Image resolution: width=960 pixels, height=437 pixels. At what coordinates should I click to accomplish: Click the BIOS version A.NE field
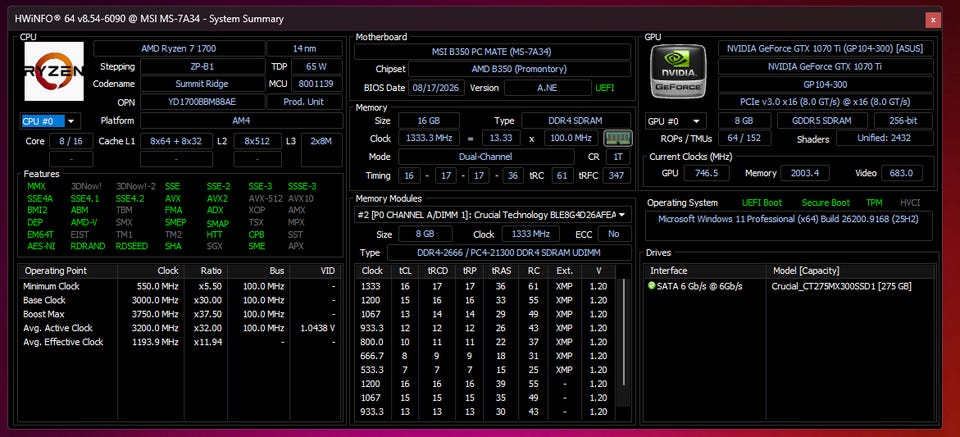pyautogui.click(x=547, y=88)
